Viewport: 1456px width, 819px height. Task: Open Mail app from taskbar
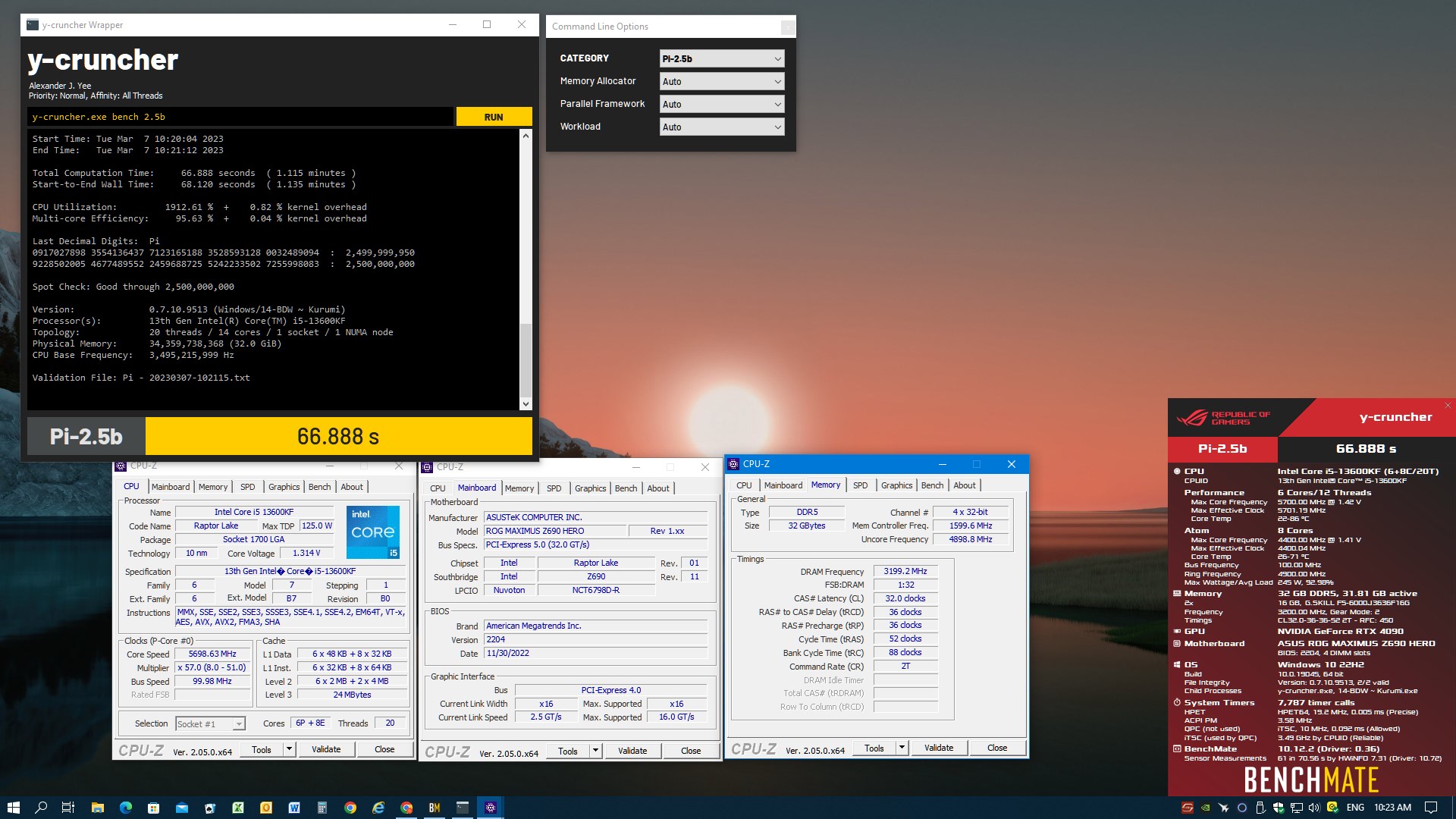coord(181,808)
